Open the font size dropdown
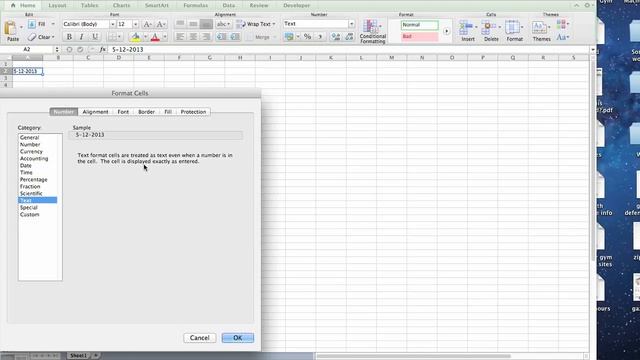 point(136,24)
